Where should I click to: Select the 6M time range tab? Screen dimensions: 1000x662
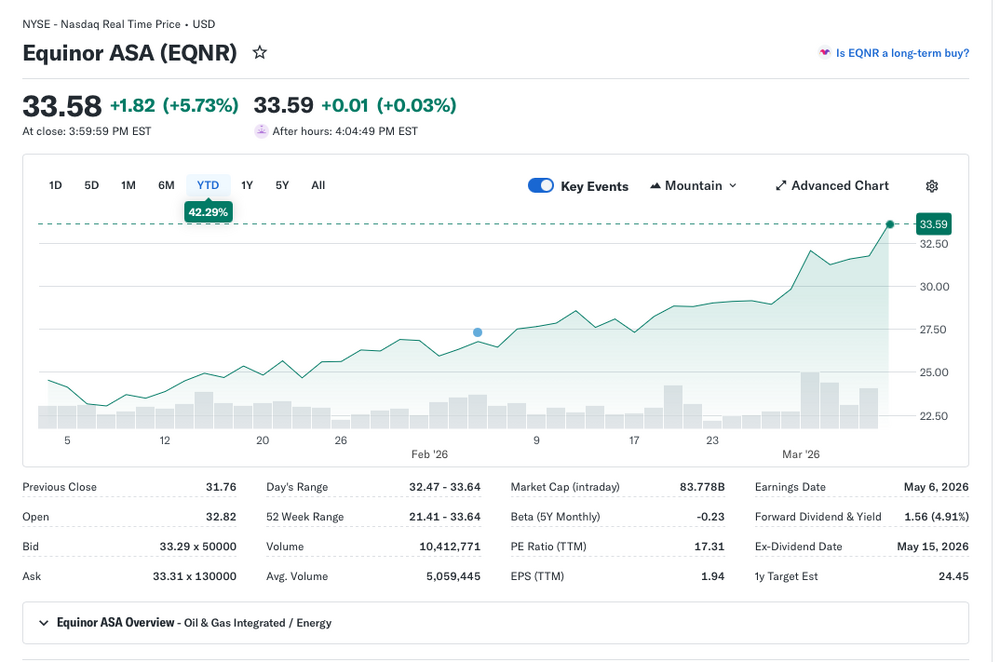click(x=166, y=186)
